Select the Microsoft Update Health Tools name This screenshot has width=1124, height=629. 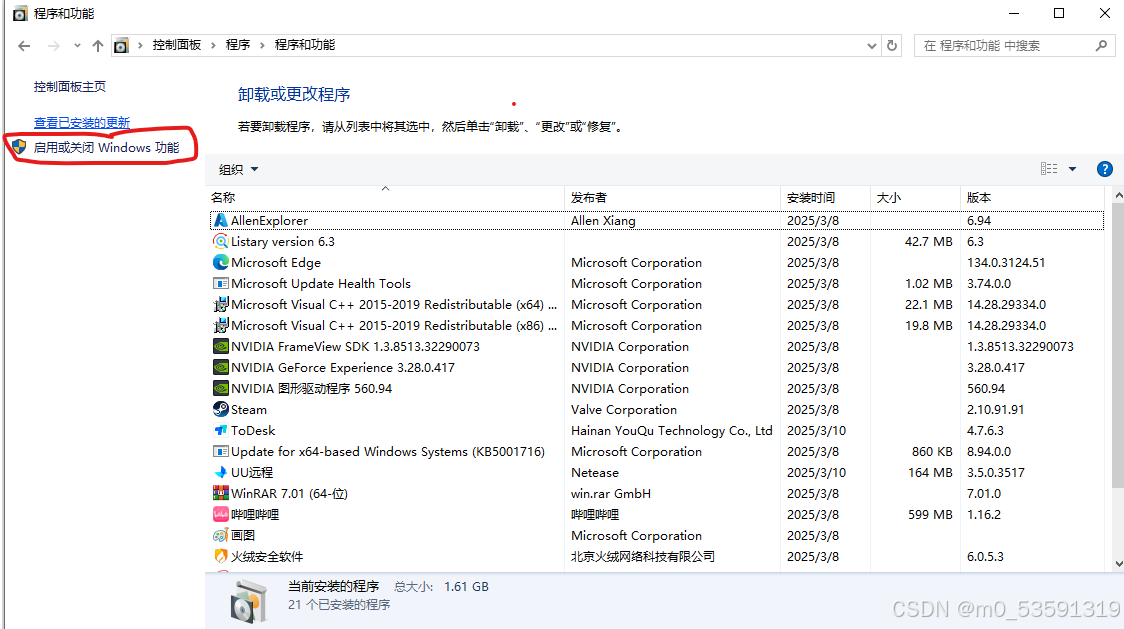320,283
